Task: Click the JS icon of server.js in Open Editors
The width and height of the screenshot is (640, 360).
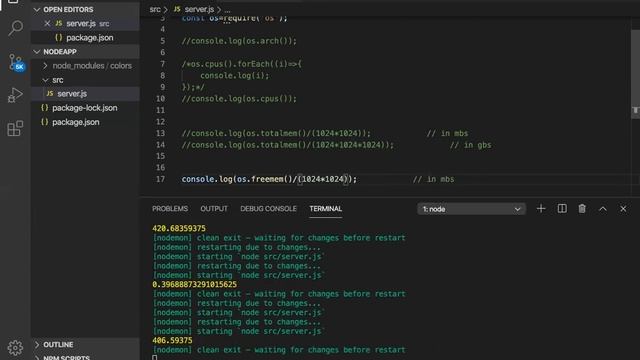Action: pos(59,23)
